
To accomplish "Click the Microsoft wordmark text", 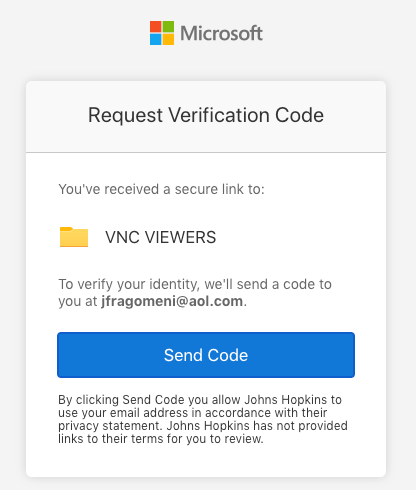I will (222, 33).
